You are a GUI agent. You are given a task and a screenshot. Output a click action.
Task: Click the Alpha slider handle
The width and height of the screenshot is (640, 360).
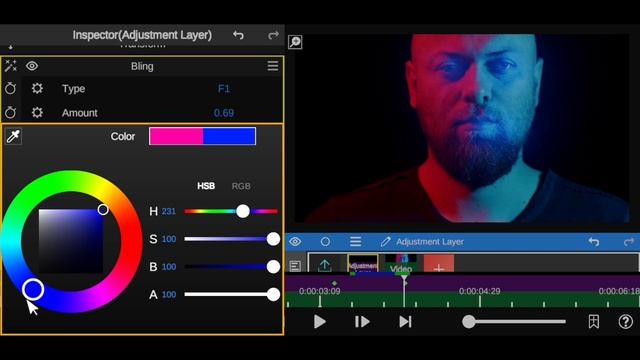[x=273, y=294]
